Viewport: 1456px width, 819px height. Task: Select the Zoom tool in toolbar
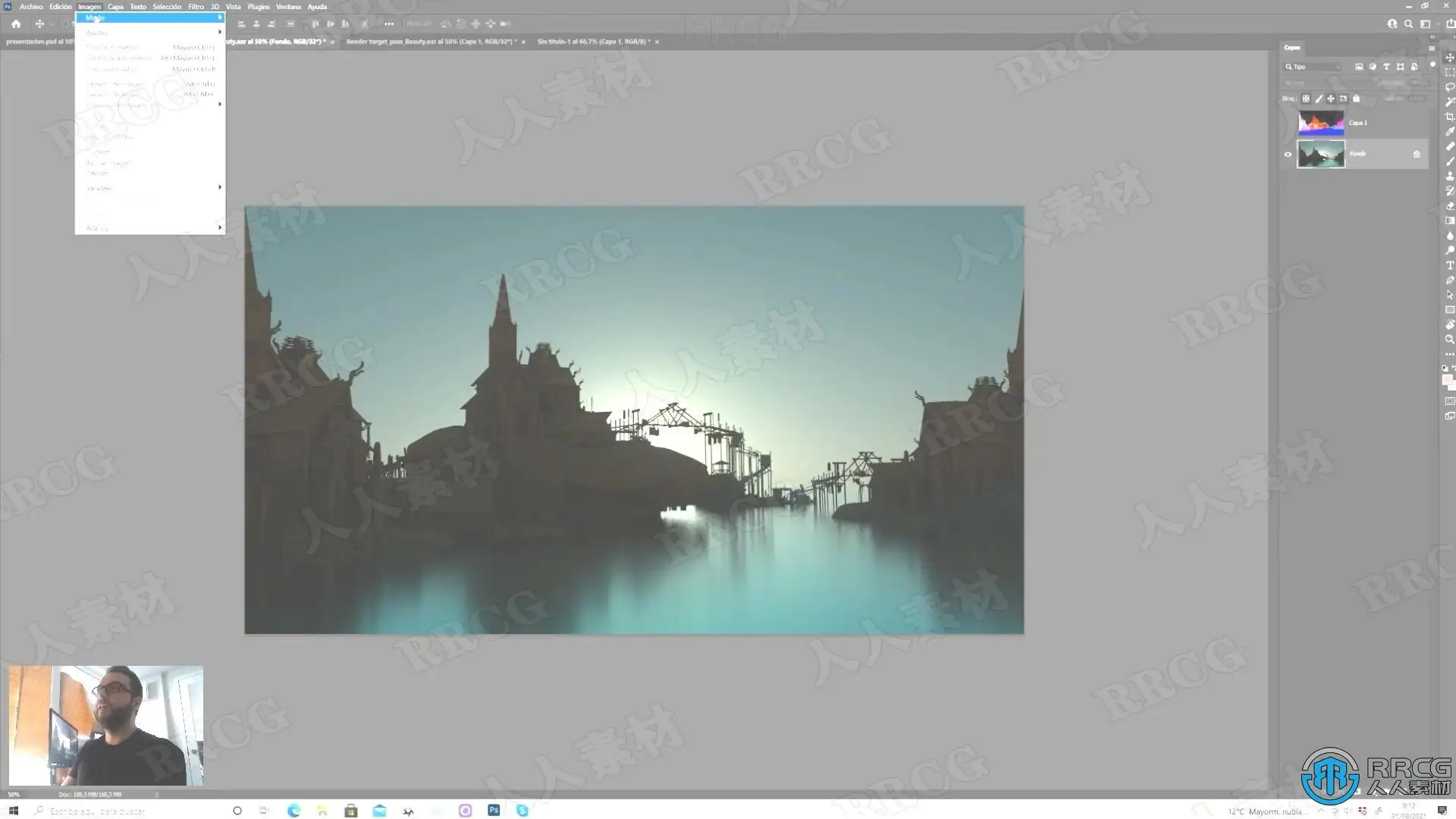(x=1450, y=340)
